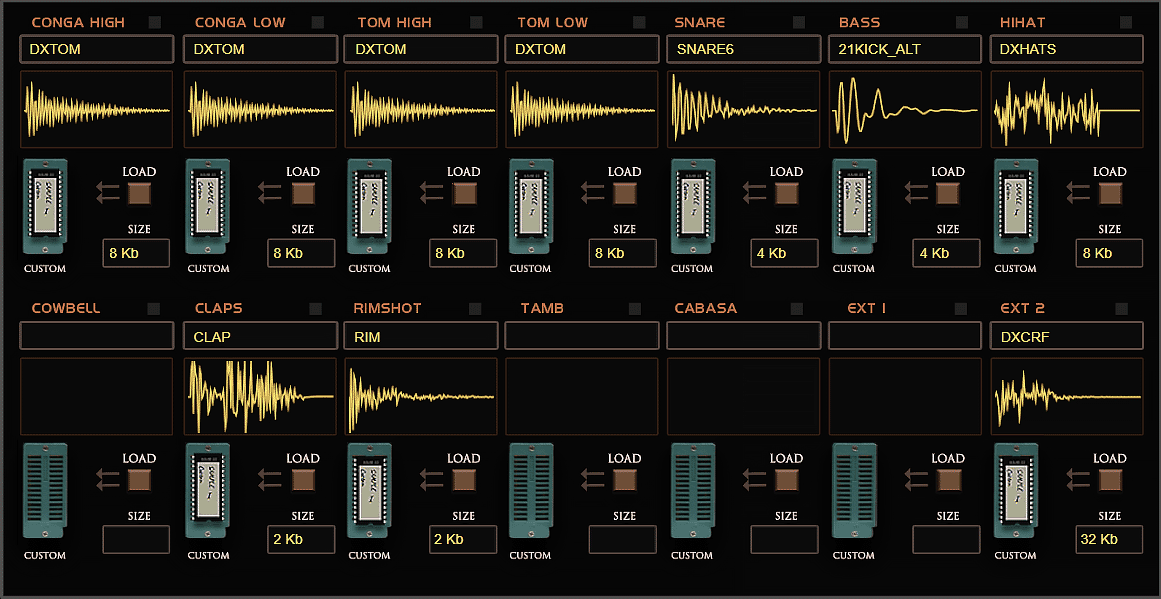Click the Rimshot waveform preview
The width and height of the screenshot is (1161, 599).
[420, 396]
